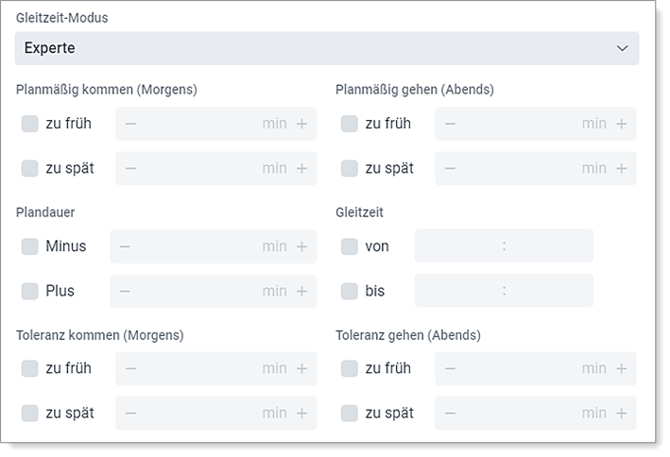Click the chevron arrow of Gleitzeit-Modus

[x=623, y=48]
